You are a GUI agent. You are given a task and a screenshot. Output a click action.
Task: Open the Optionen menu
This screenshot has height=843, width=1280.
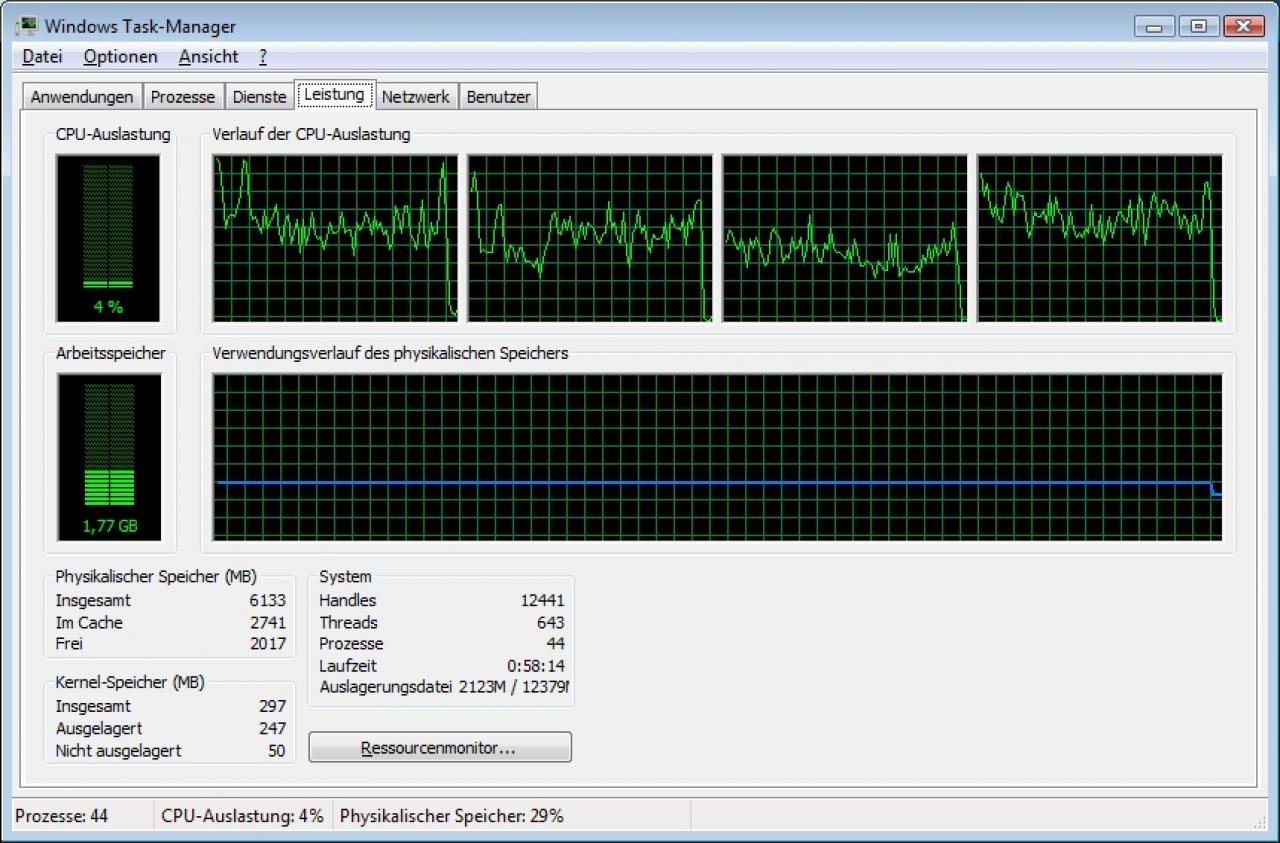pos(120,57)
